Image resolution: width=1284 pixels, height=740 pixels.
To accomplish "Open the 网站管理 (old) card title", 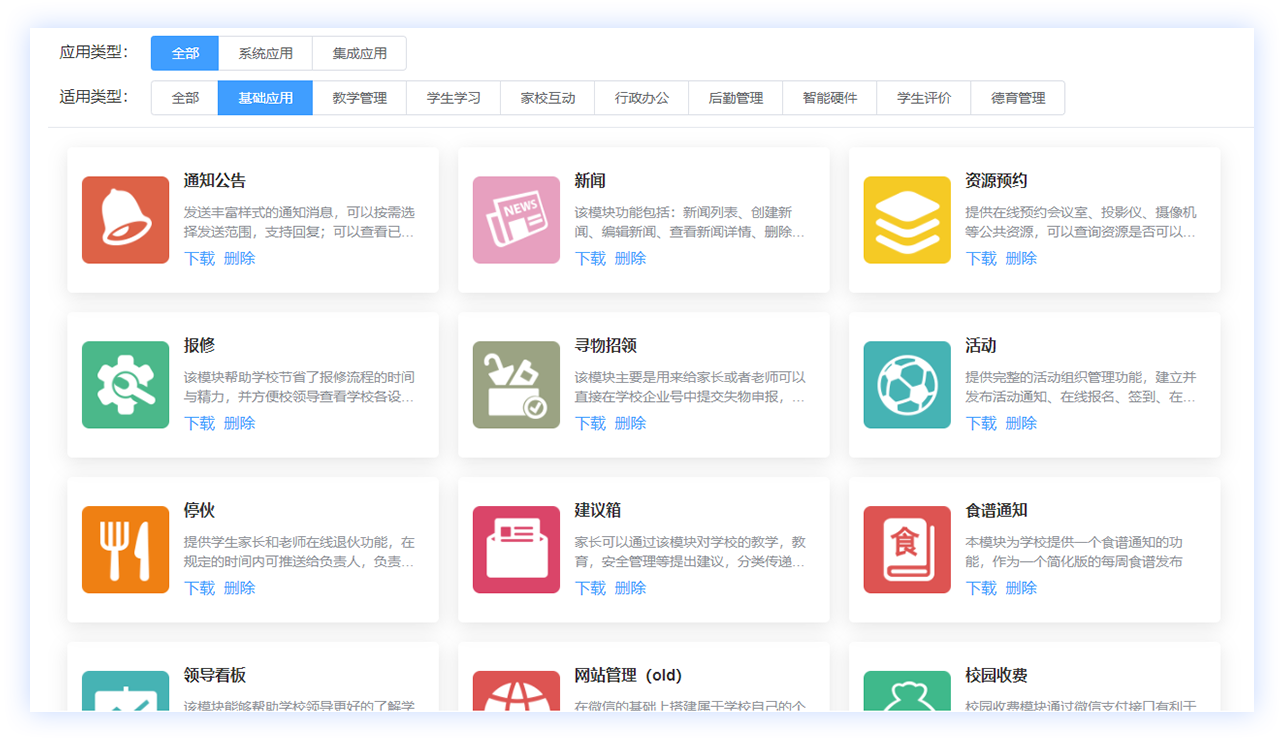I will [628, 676].
